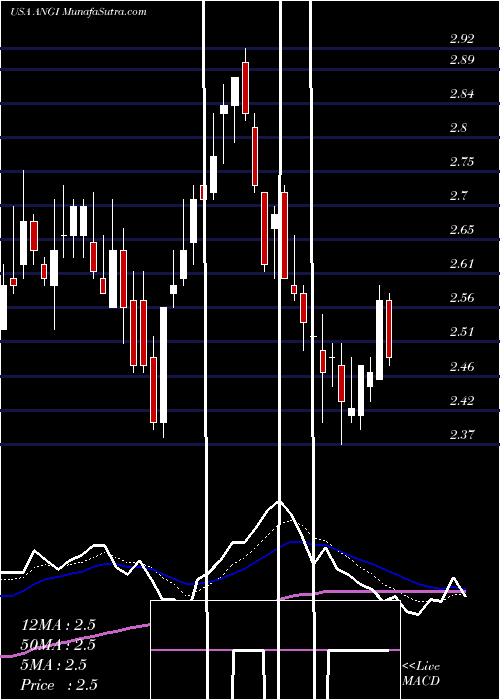The height and width of the screenshot is (700, 500).
Task: Click the 'Price : 2.5' legend text
Action: 59,685
